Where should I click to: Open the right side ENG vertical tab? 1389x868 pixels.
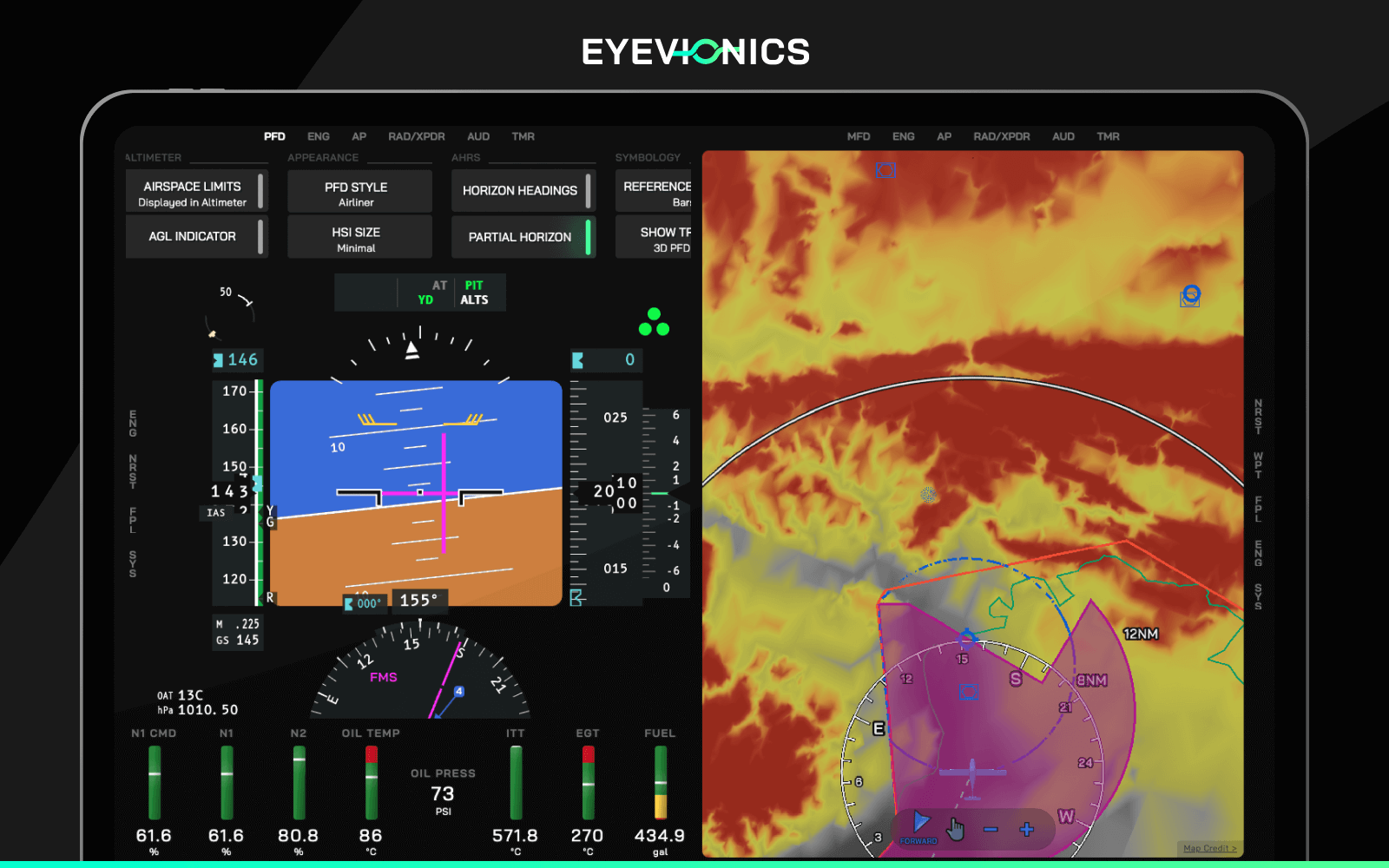1258,554
